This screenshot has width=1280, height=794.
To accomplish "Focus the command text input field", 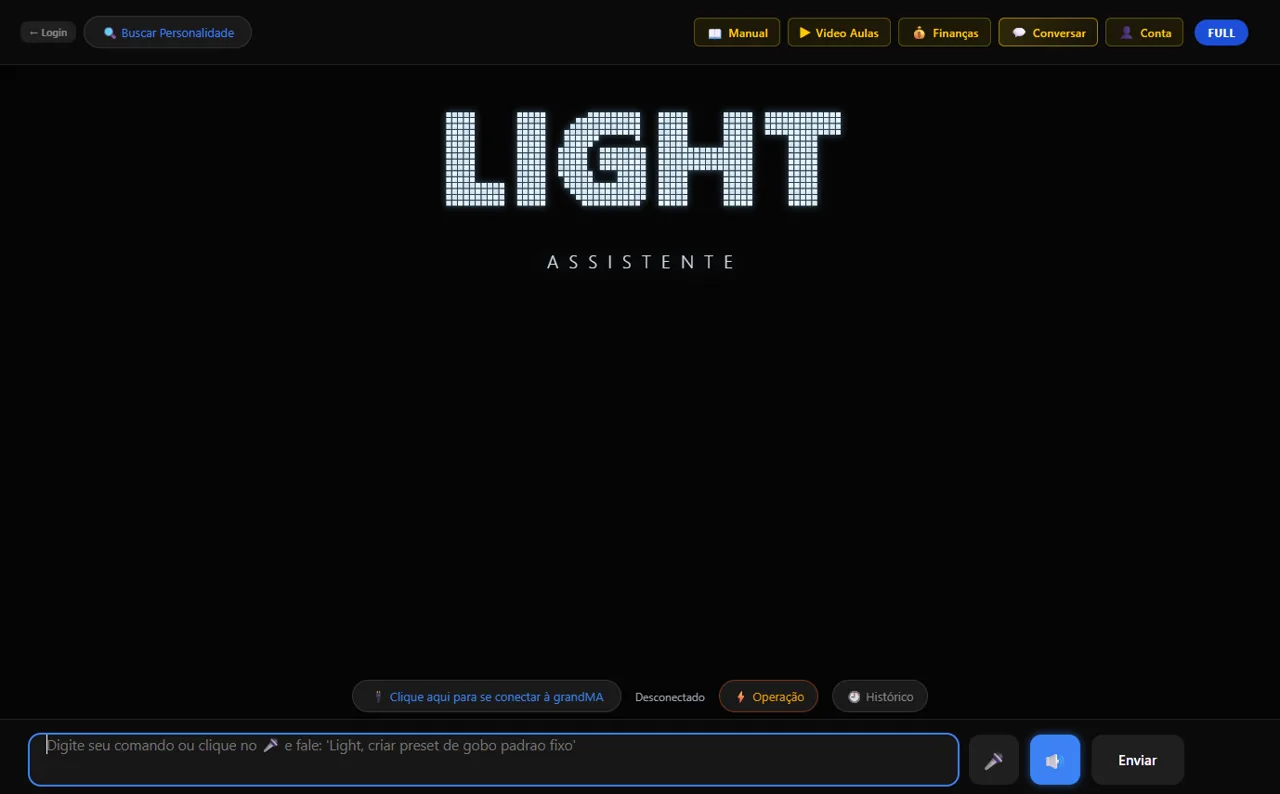I will 493,760.
